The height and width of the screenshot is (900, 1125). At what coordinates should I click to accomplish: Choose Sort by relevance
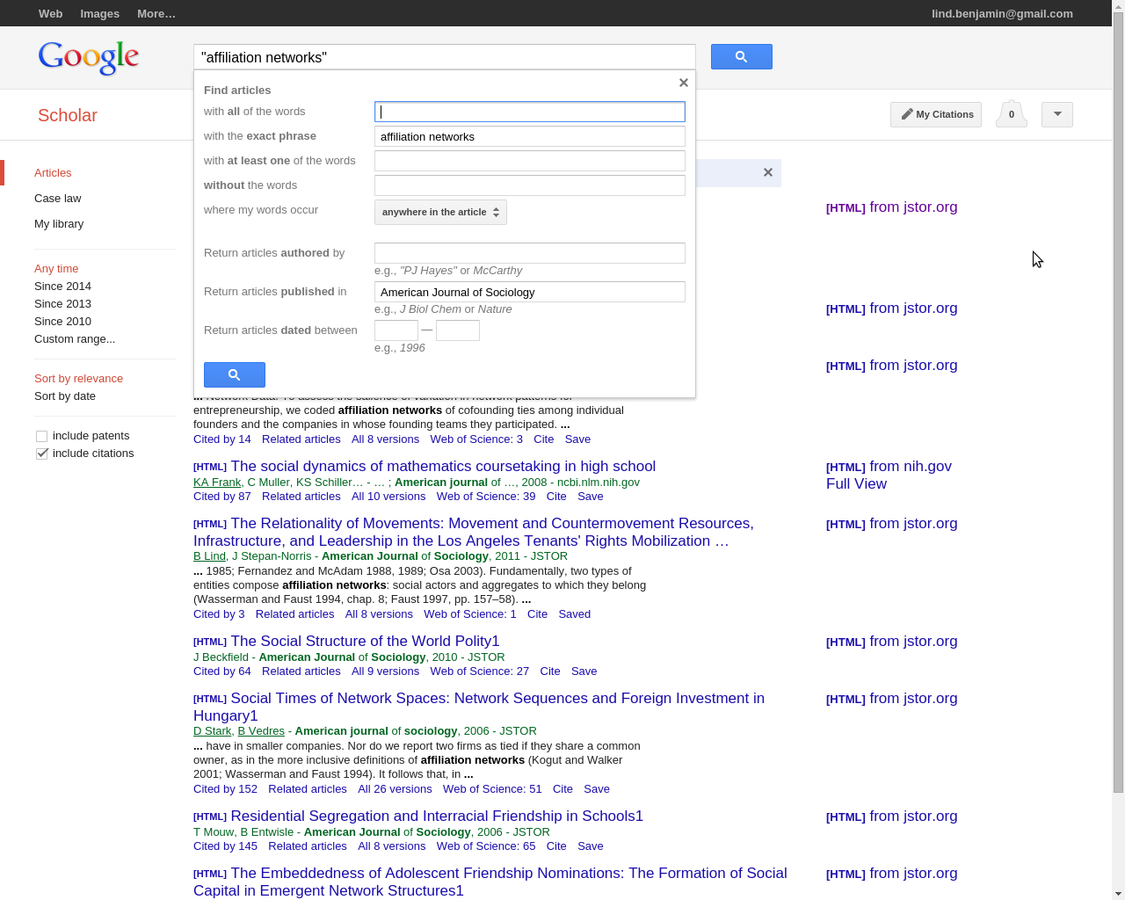coord(78,378)
